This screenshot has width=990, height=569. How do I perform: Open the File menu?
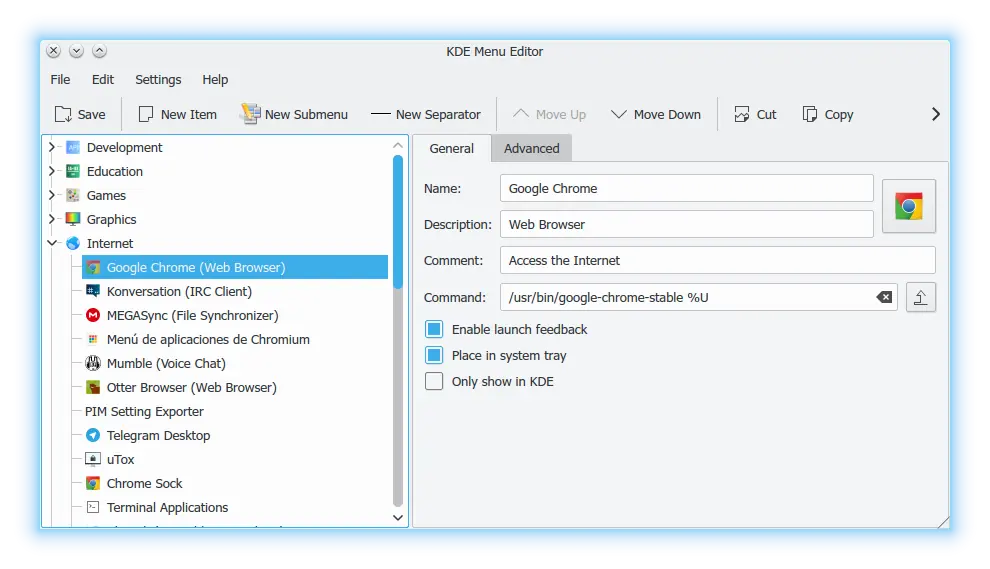click(61, 80)
